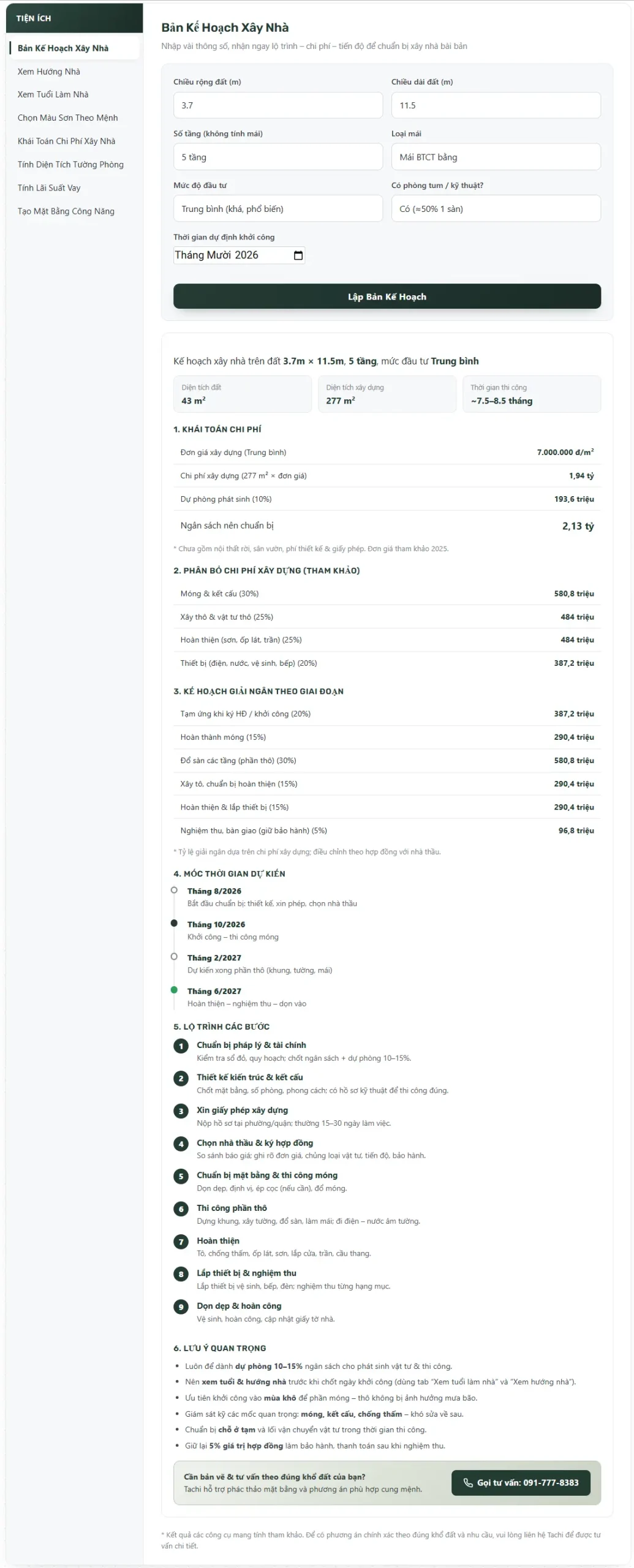Focus the Chiều rộng đất input field

pos(278,105)
